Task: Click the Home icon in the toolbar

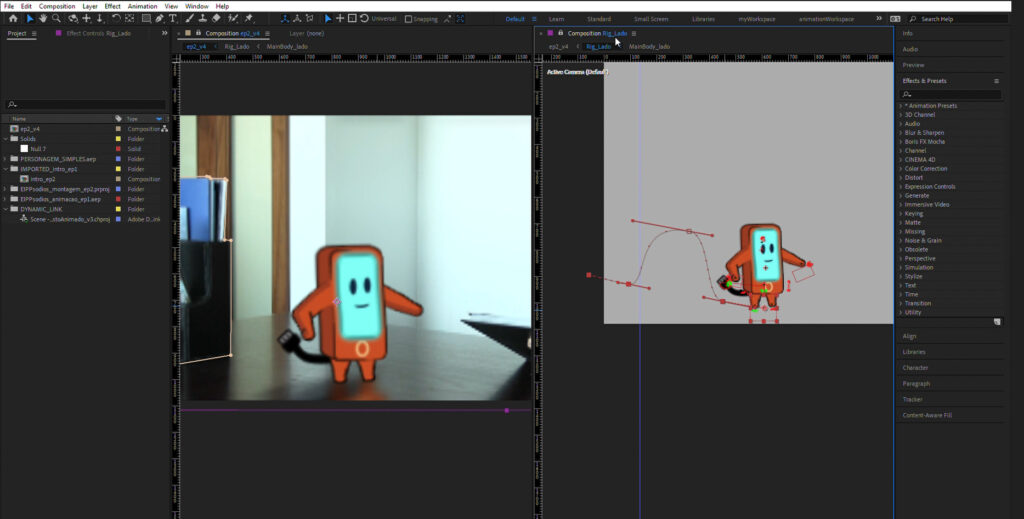Action: click(13, 18)
